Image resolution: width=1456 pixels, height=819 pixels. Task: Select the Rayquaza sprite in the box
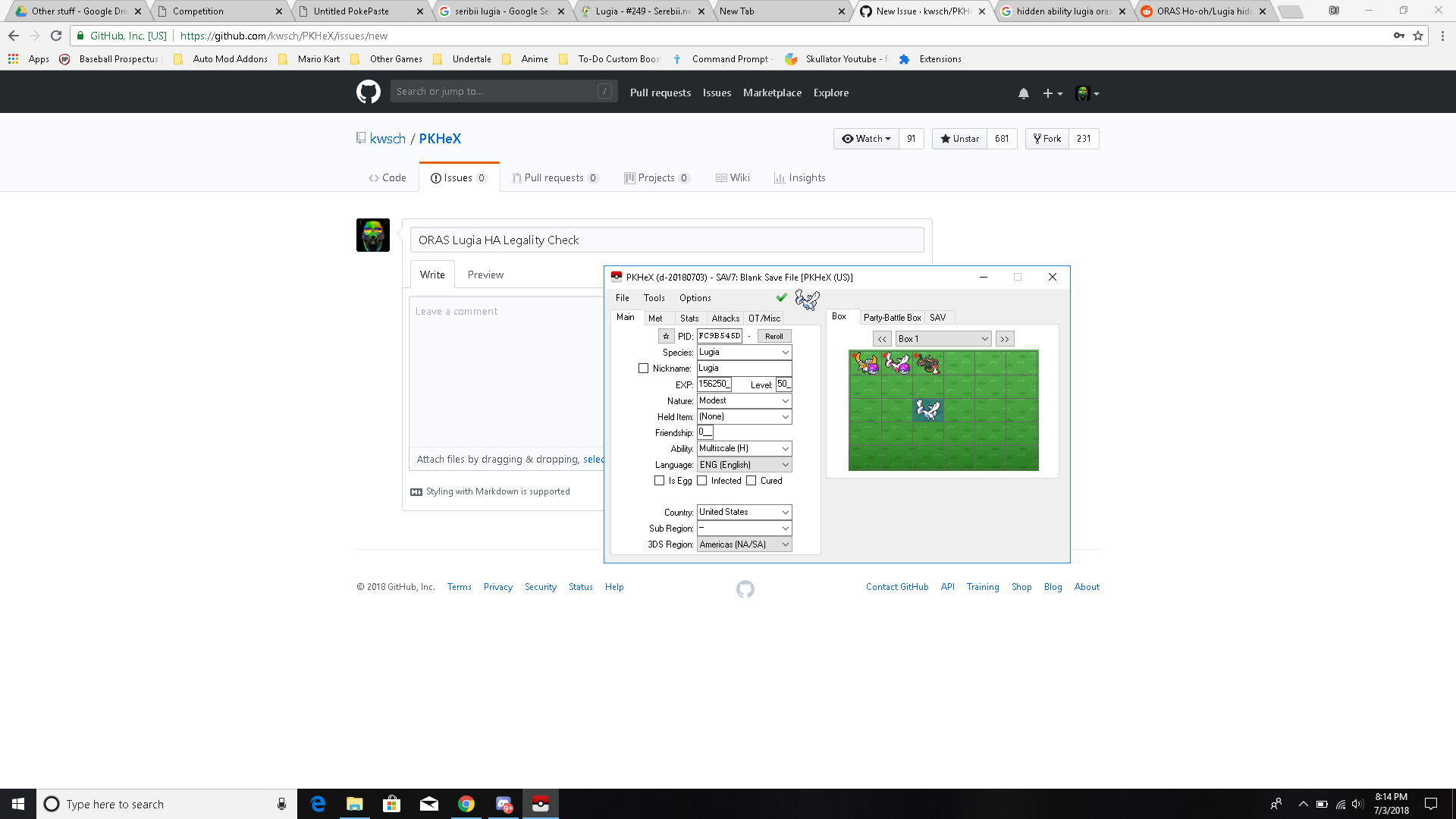tap(927, 364)
